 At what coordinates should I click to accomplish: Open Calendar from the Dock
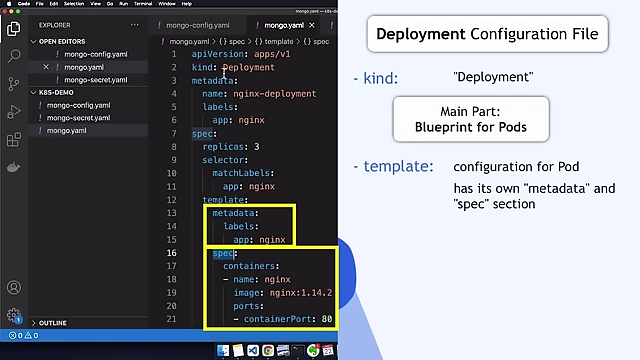[x=328, y=350]
